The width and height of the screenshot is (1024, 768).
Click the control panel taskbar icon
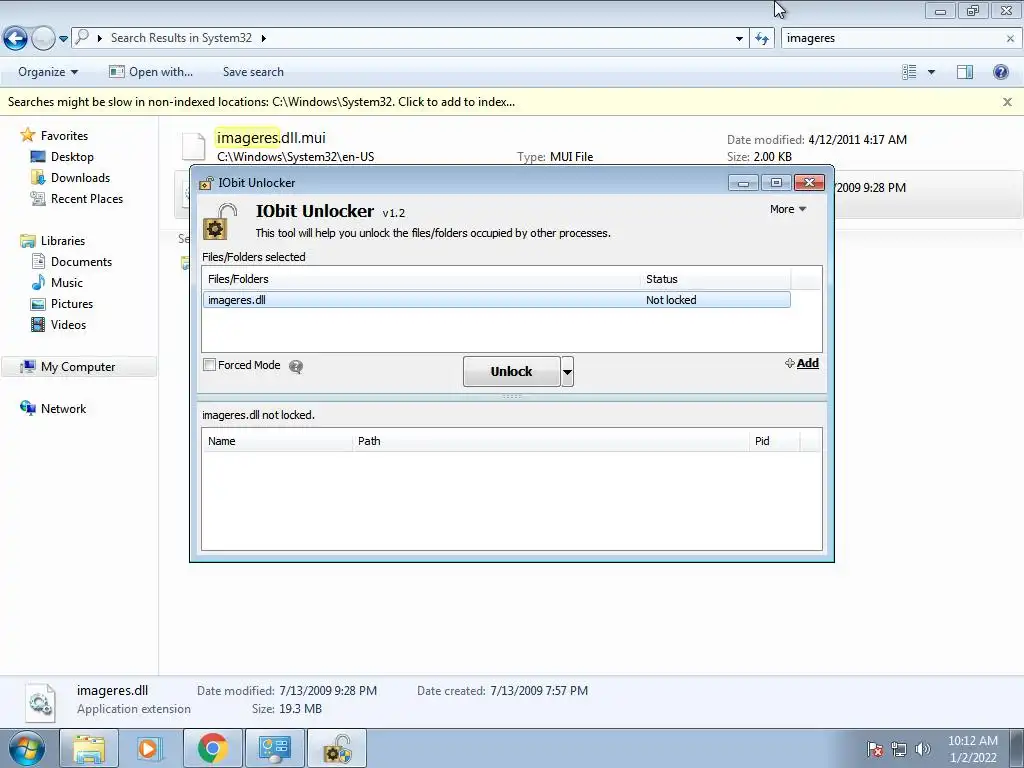pyautogui.click(x=274, y=748)
